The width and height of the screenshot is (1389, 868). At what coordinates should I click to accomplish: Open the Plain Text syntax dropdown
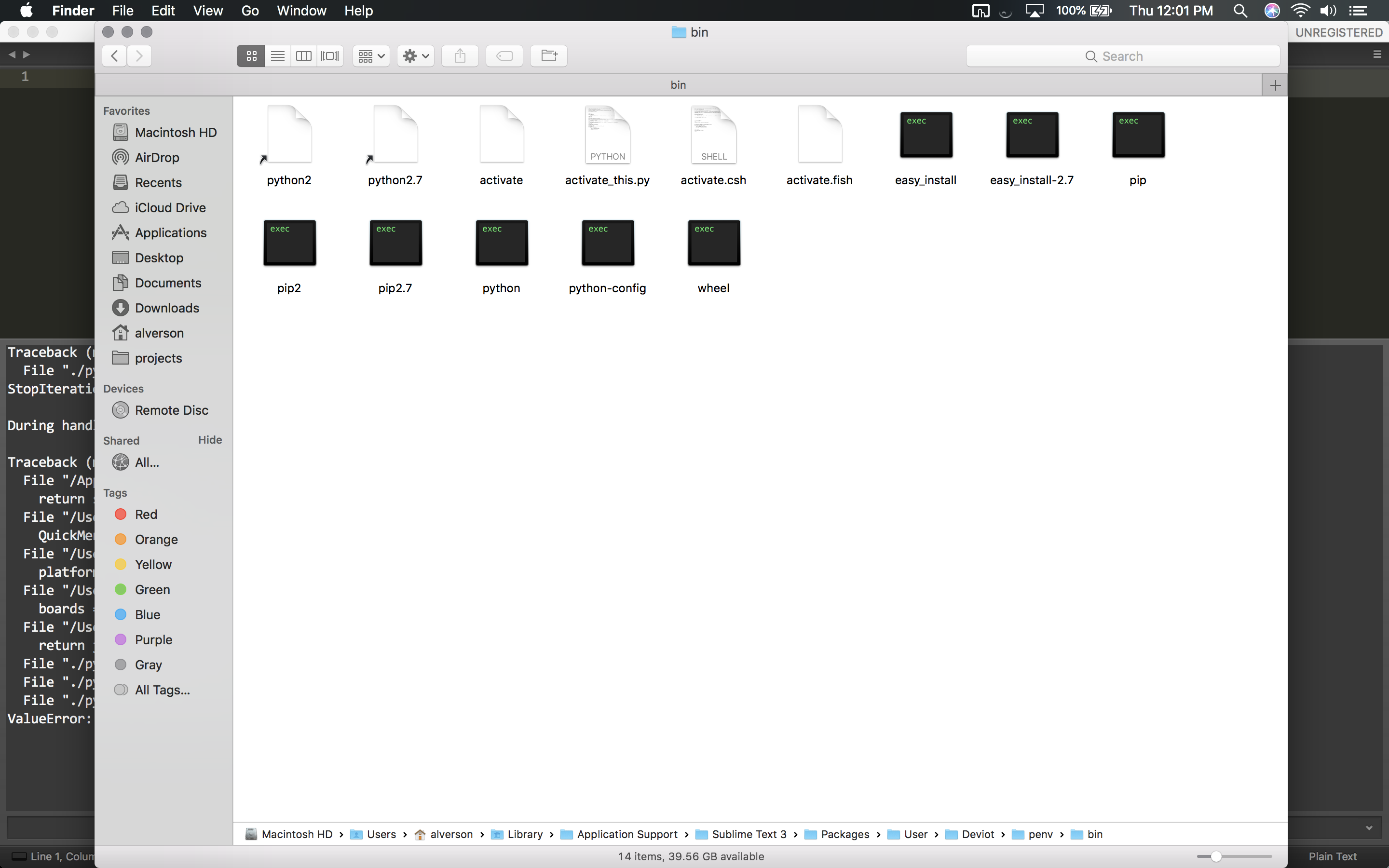coord(1333,856)
